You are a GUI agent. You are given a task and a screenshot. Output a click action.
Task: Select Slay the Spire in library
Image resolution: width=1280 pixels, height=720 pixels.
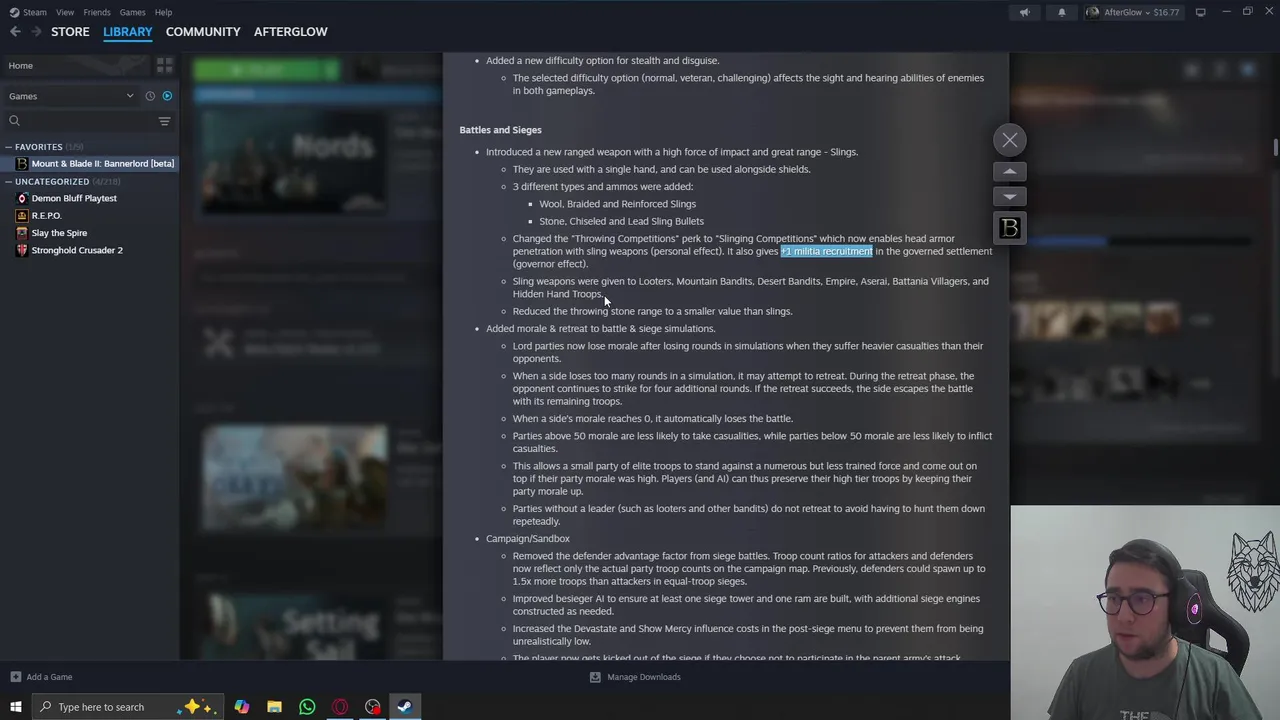pyautogui.click(x=59, y=233)
